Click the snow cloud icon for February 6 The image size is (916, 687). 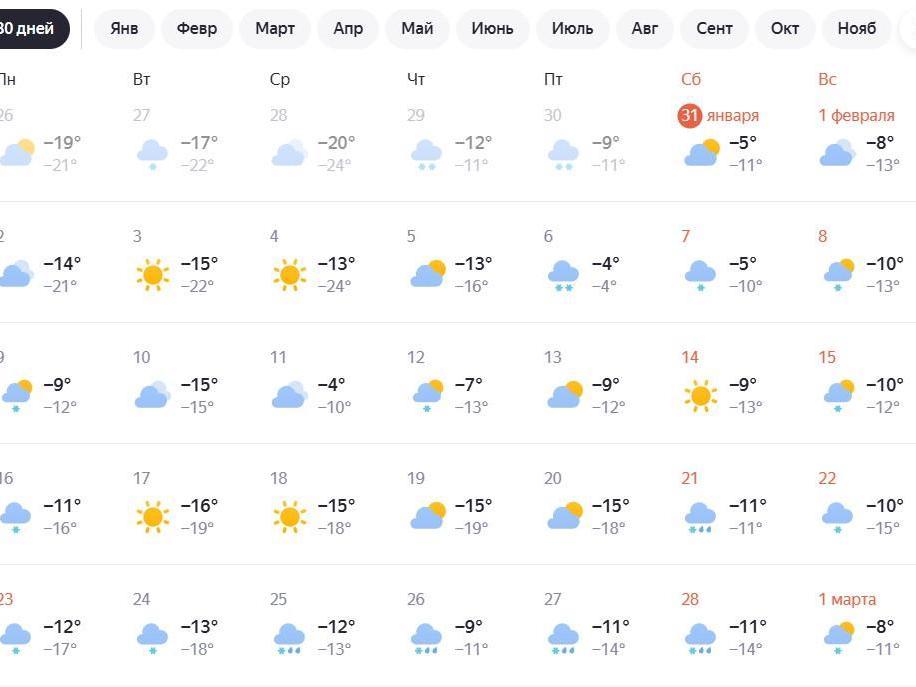tap(563, 275)
